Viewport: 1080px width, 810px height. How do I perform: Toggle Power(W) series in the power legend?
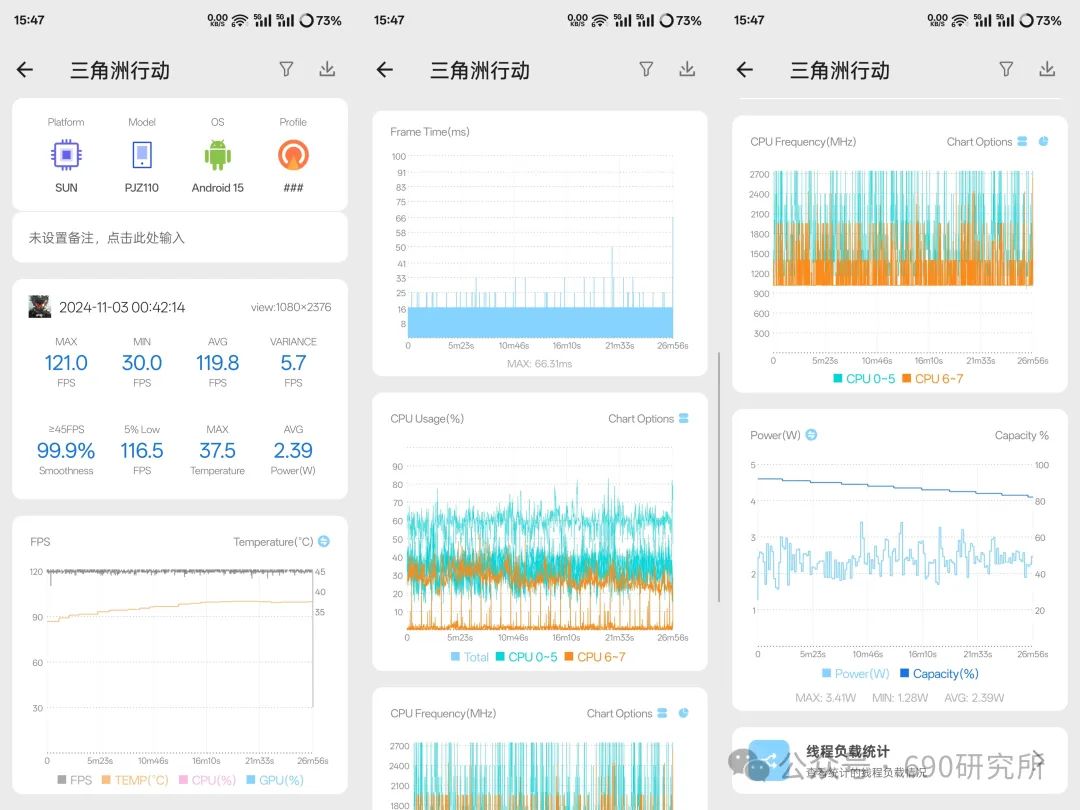855,673
